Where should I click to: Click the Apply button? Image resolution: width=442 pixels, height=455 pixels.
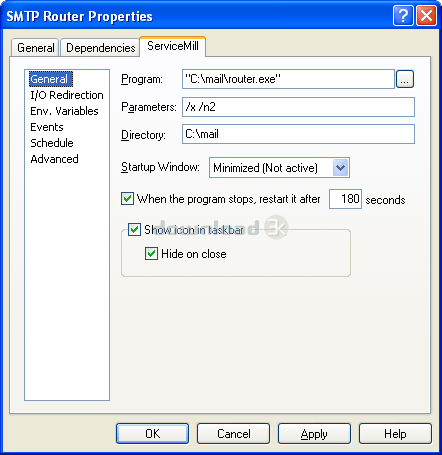point(314,434)
